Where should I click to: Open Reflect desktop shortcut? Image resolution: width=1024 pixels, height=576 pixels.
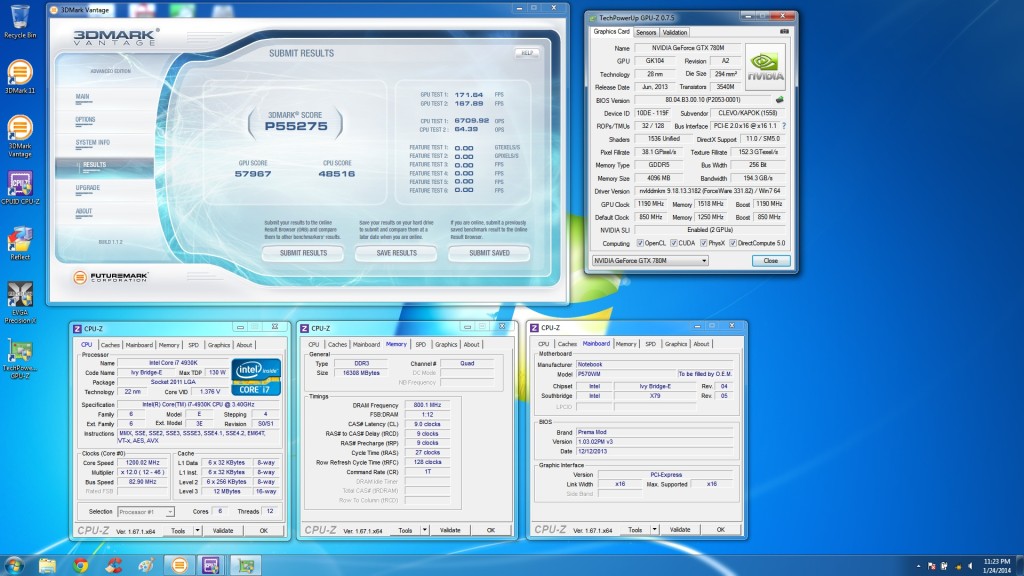[20, 243]
